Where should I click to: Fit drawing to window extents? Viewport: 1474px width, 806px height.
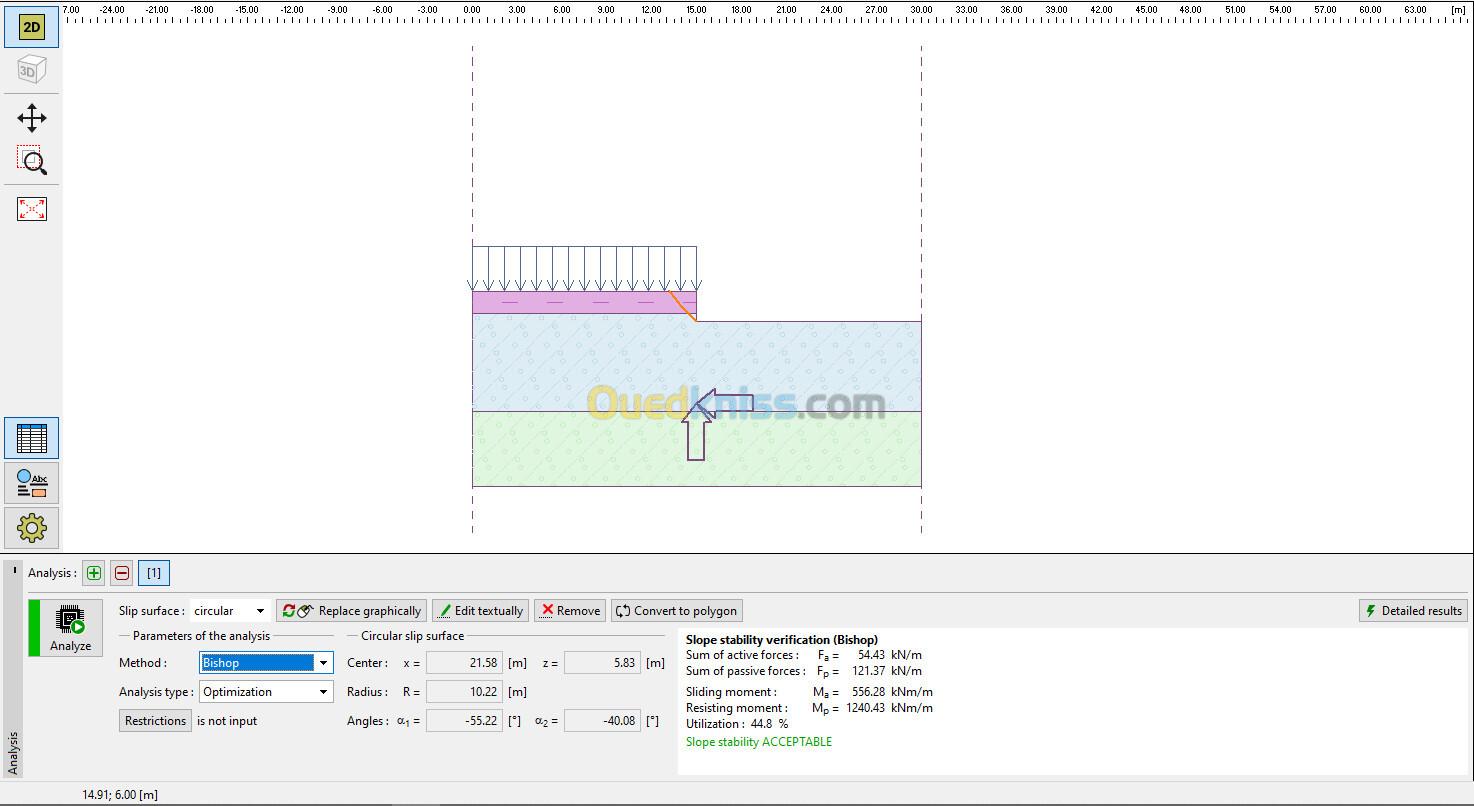click(x=31, y=209)
